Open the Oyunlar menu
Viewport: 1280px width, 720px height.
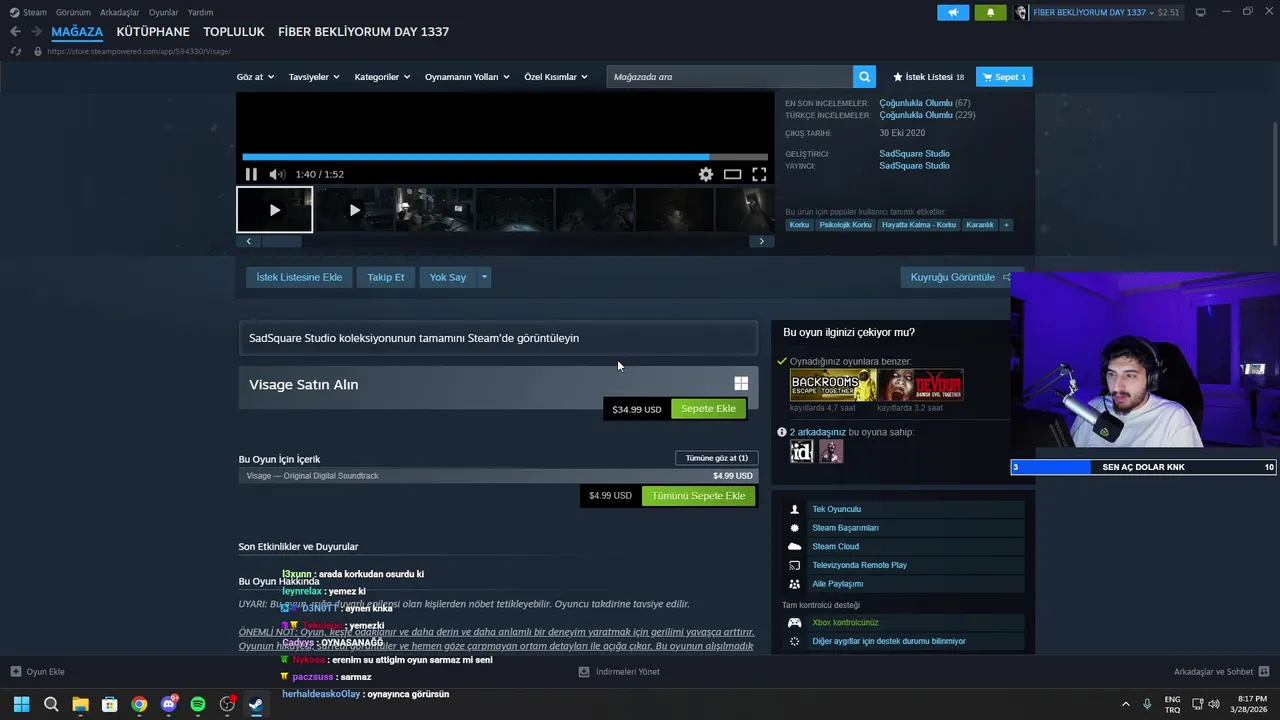[x=164, y=12]
